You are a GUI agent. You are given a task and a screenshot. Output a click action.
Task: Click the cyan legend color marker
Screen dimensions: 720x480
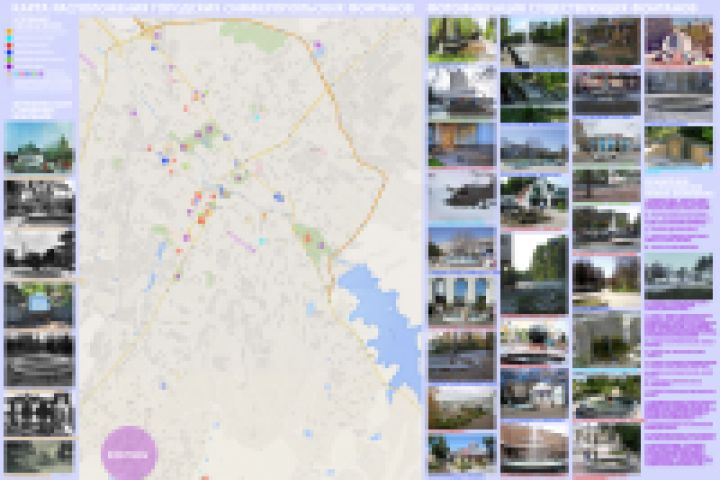9,39
